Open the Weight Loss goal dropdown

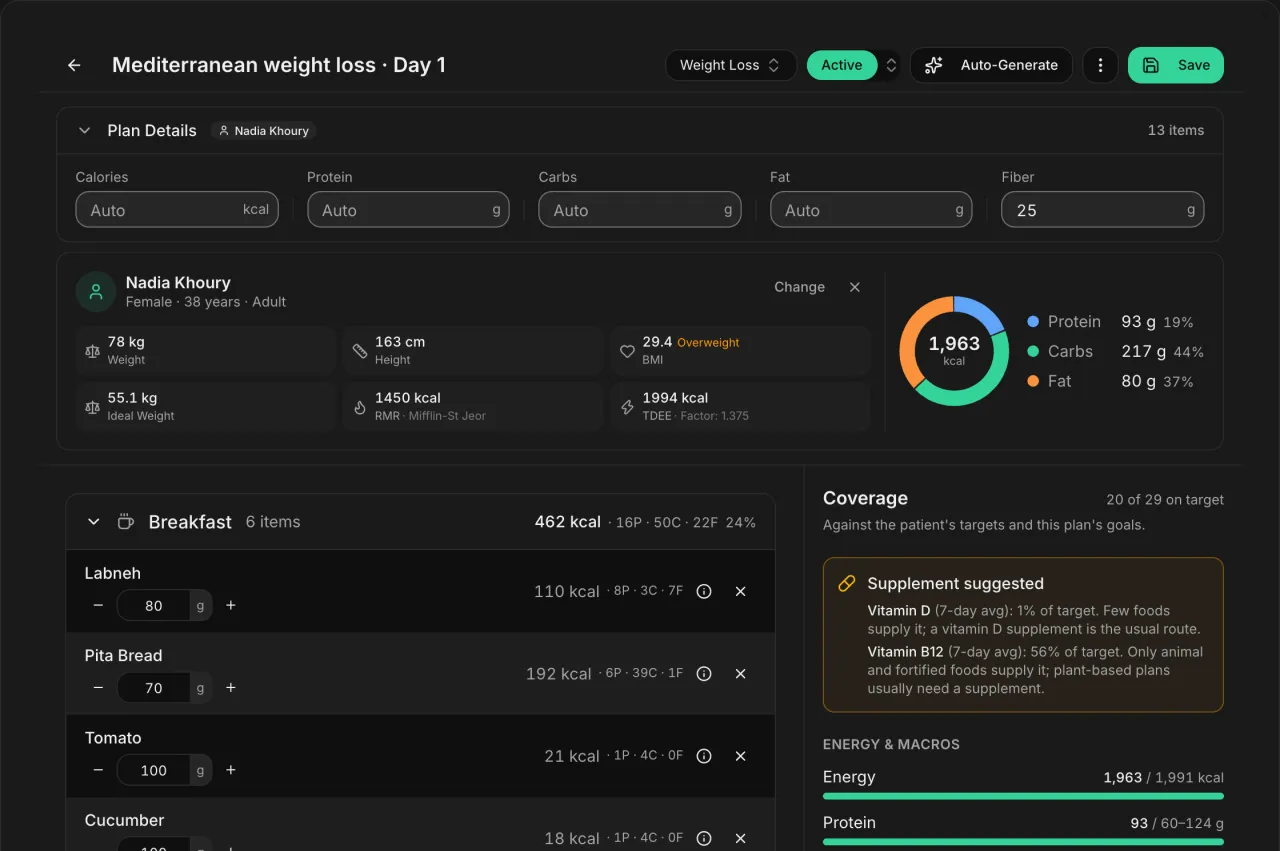(730, 65)
